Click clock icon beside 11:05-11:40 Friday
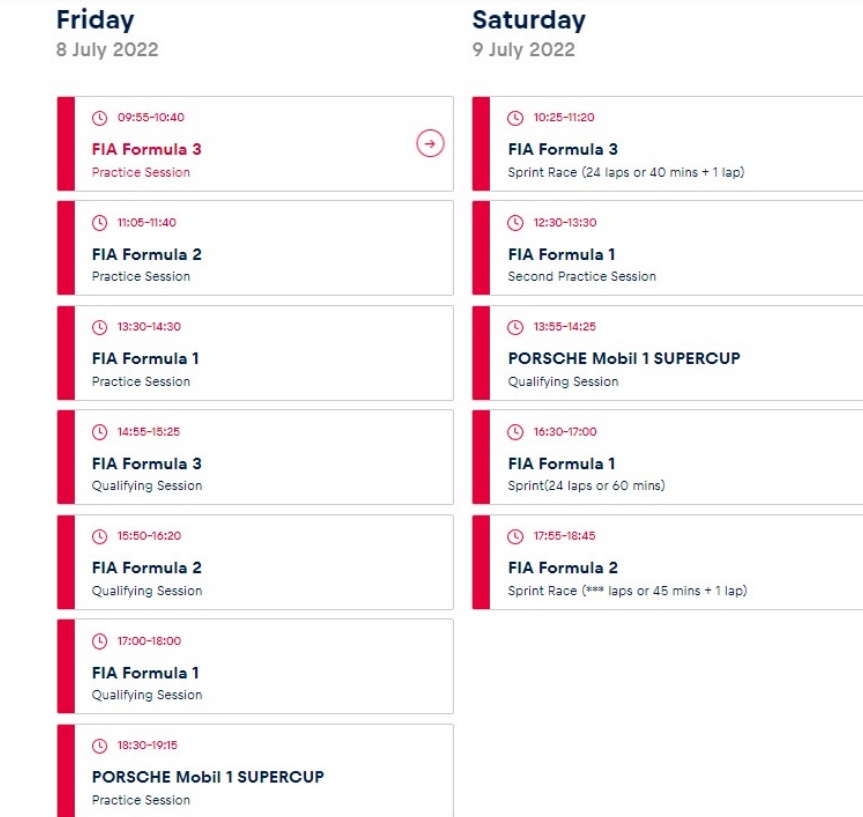This screenshot has width=863, height=817. 99,223
